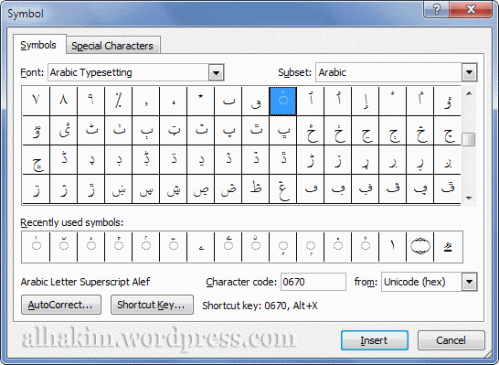
Task: Select the Arabic-Indic digit seven symbol ٧
Action: [x=36, y=101]
